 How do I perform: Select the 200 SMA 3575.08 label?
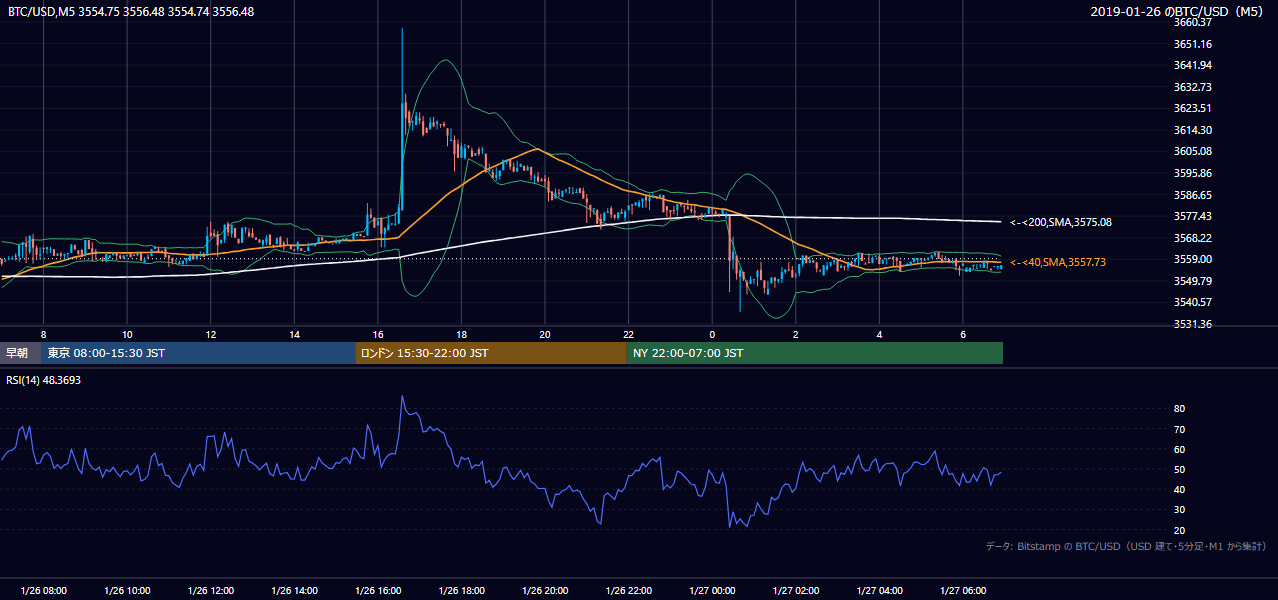click(1061, 222)
